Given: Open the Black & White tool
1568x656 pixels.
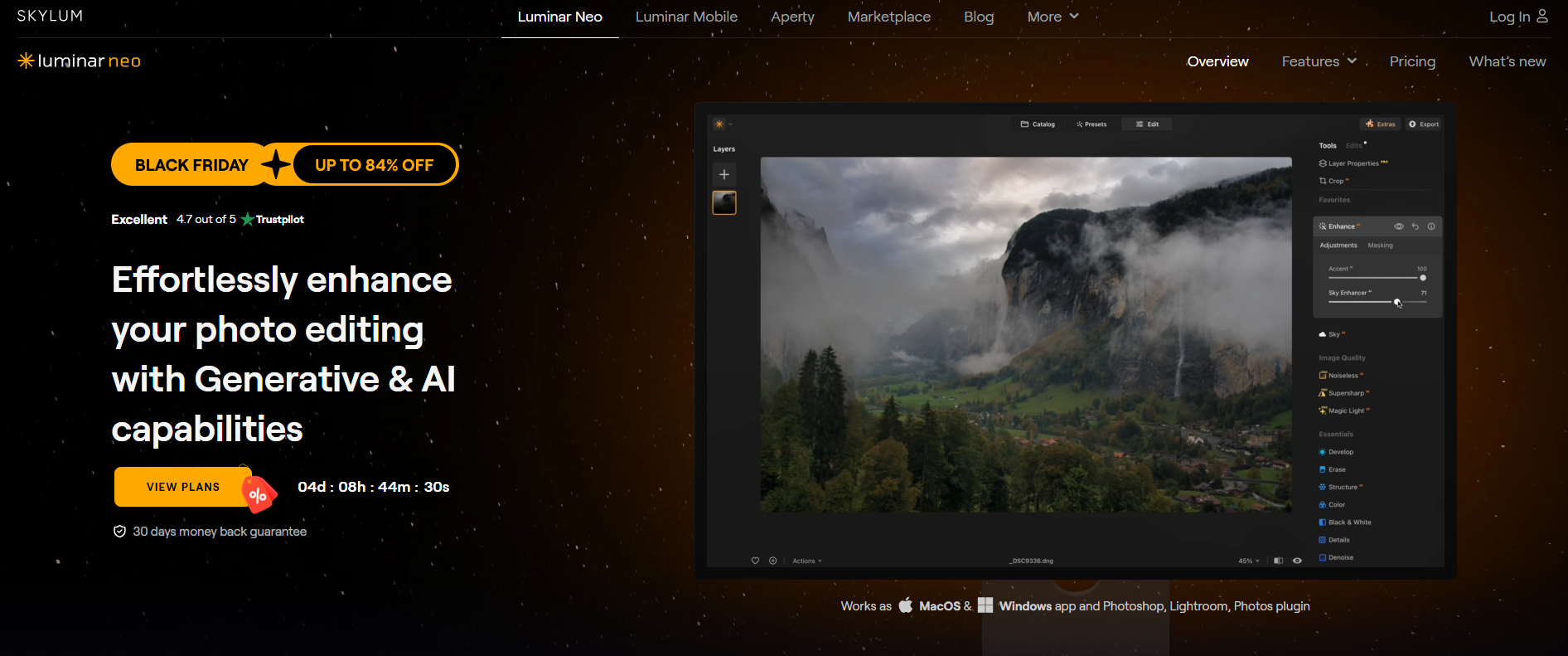Looking at the screenshot, I should tap(1345, 522).
